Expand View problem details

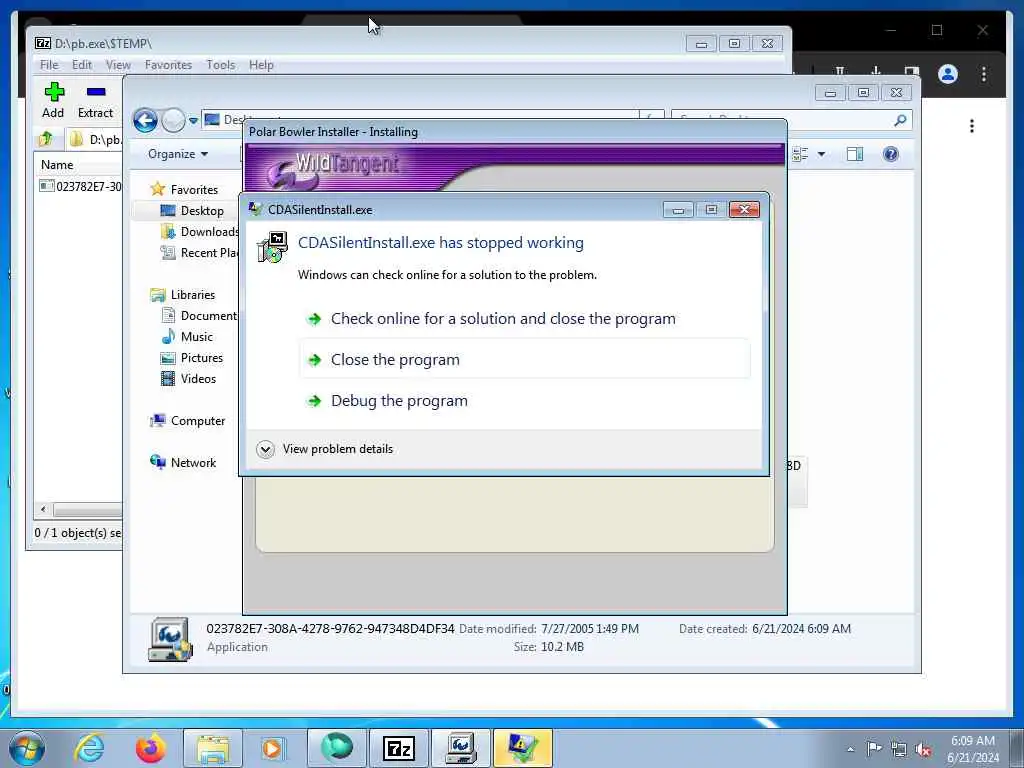(x=325, y=449)
